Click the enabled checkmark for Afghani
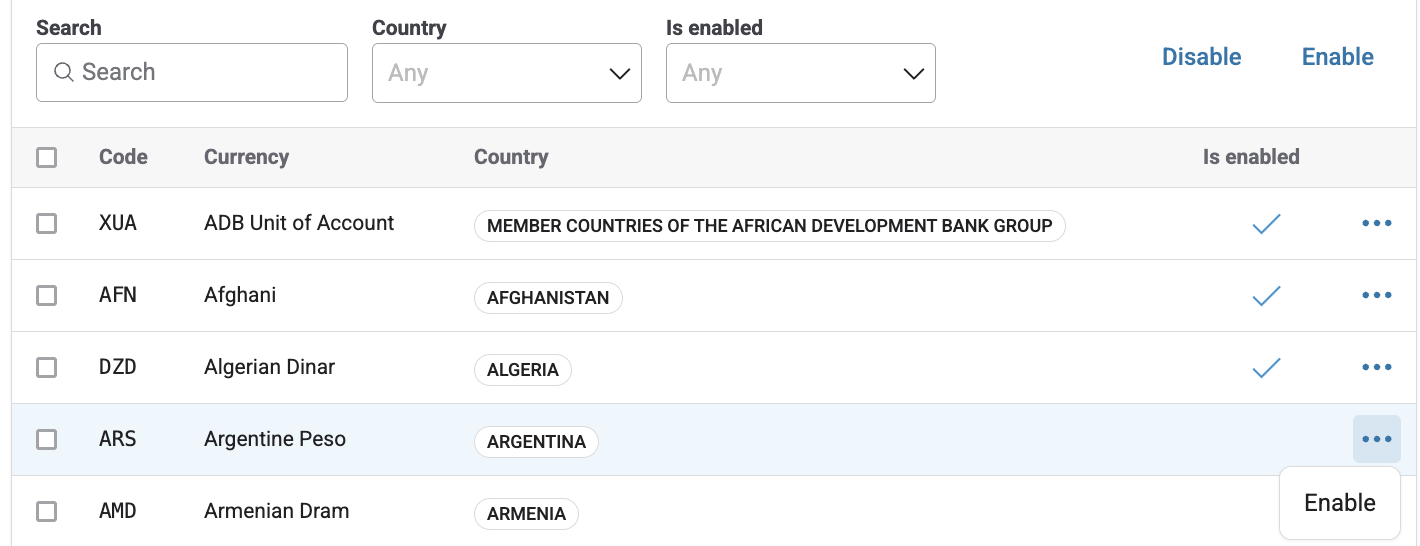The image size is (1420, 546). pos(1266,296)
